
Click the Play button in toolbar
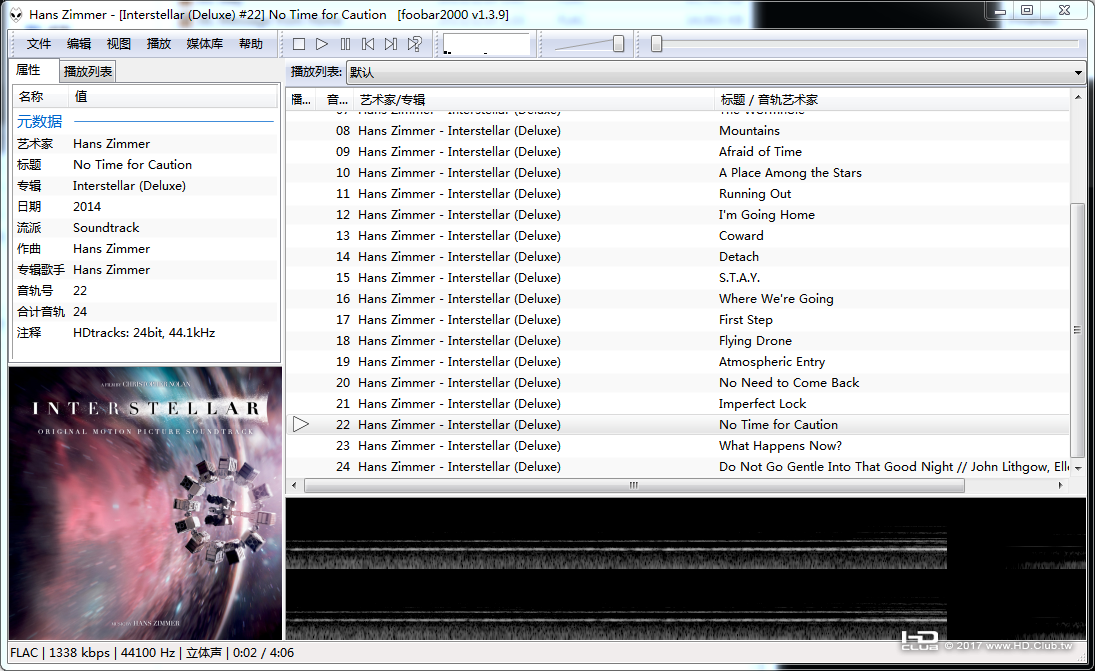pyautogui.click(x=322, y=44)
